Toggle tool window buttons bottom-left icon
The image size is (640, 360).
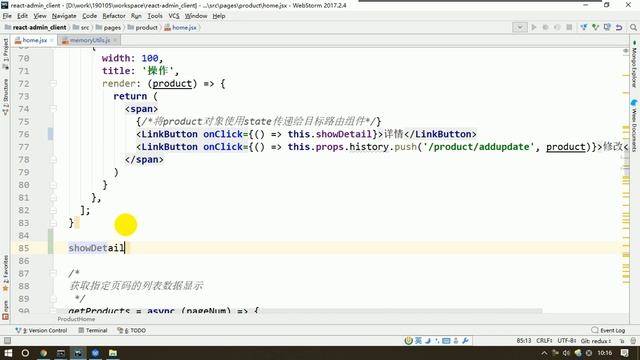click(x=7, y=341)
